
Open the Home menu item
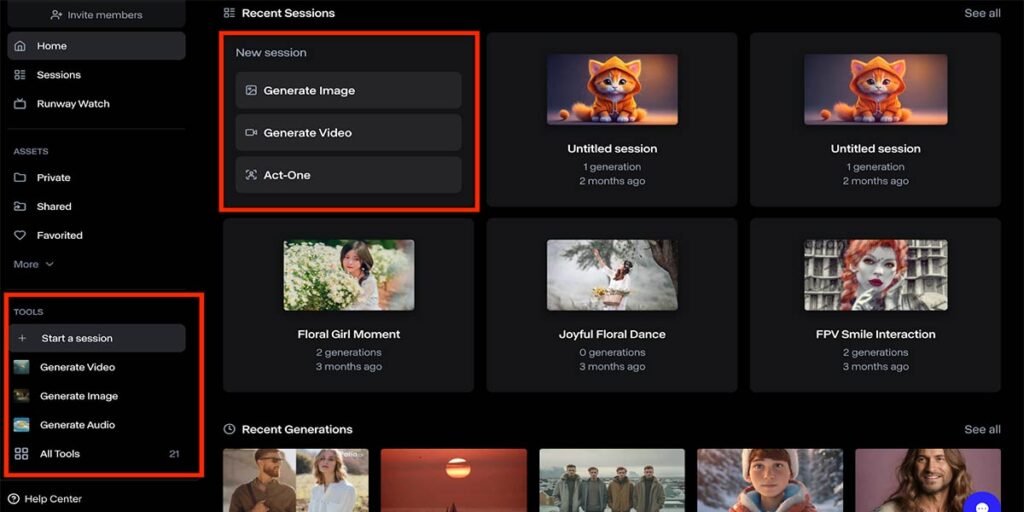point(97,46)
